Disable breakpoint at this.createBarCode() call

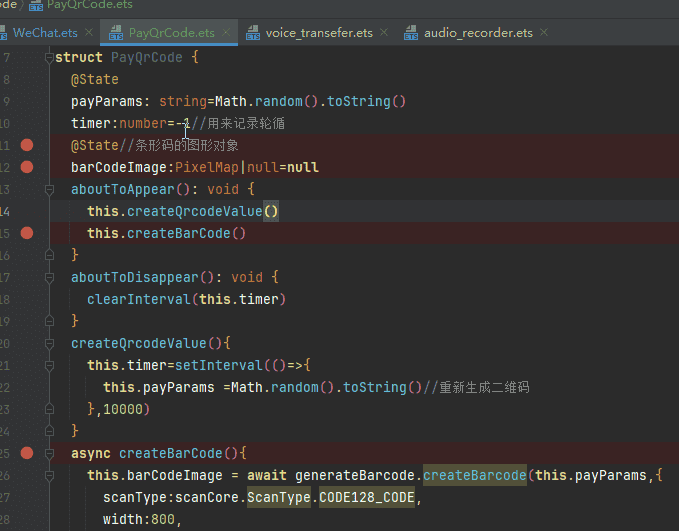tap(27, 233)
